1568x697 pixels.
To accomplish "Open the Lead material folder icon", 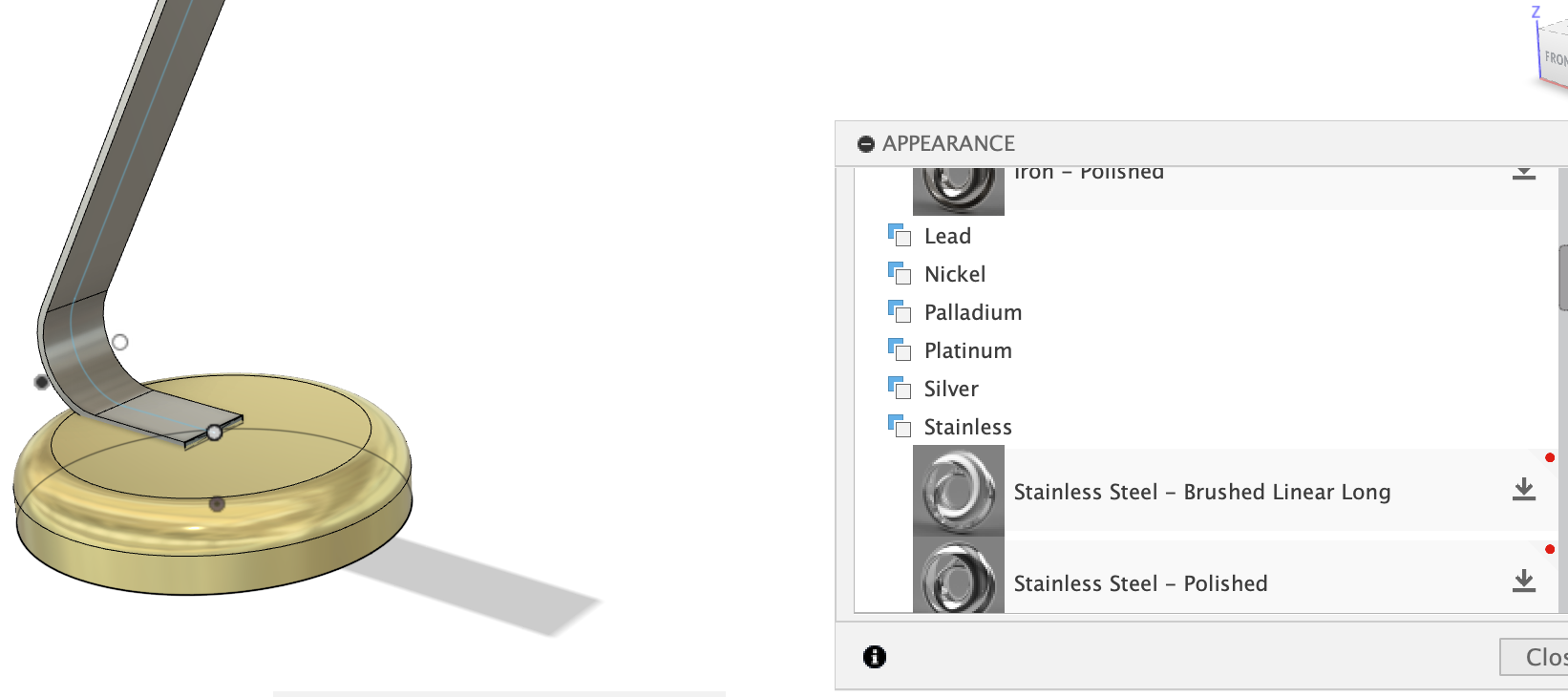I will 900,235.
